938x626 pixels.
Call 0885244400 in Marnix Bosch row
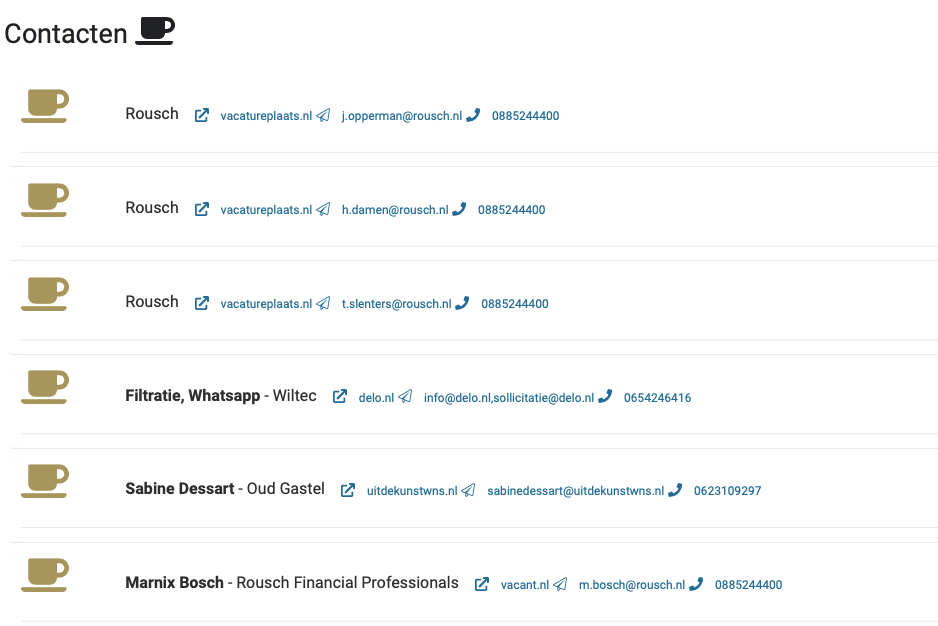748,585
